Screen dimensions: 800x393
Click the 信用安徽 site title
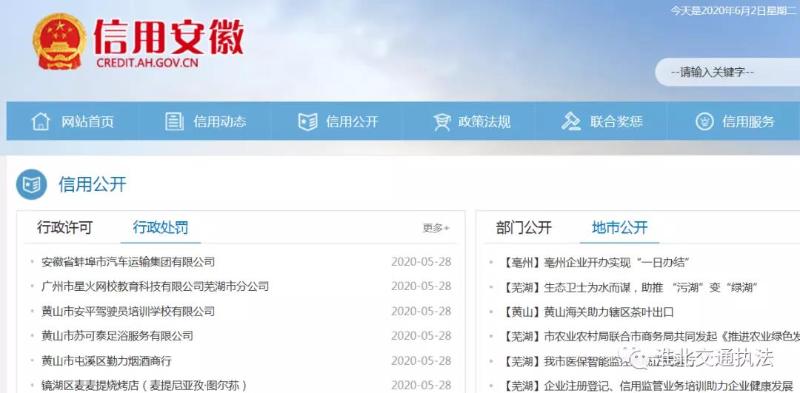(169, 37)
